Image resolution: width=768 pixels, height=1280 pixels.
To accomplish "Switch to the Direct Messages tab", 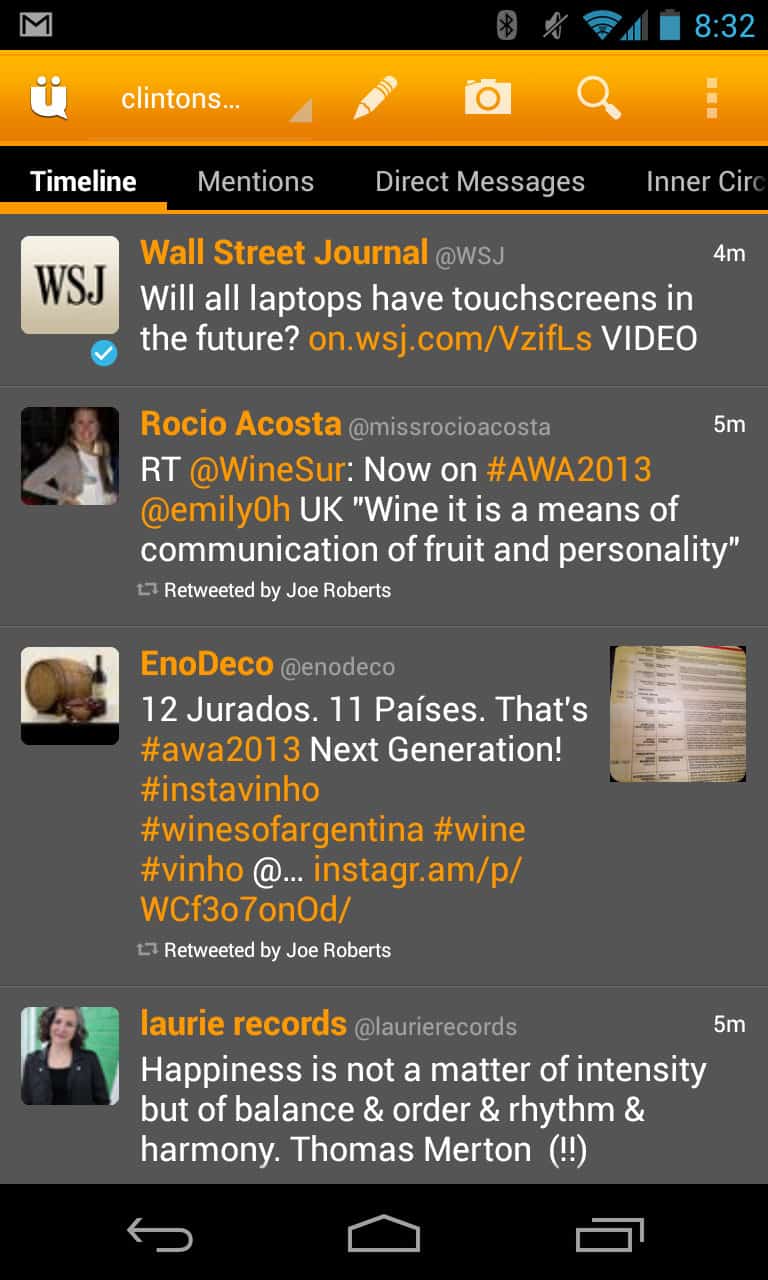I will coord(480,181).
